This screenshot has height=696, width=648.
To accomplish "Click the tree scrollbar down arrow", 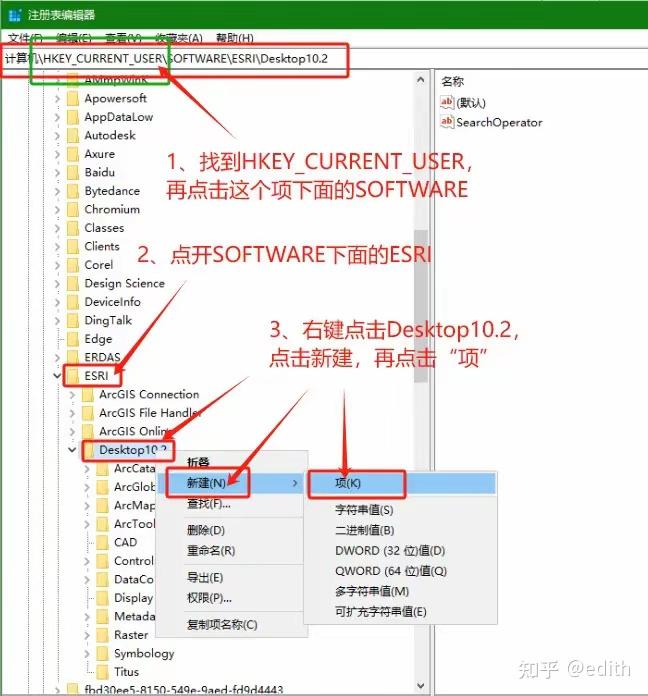I will tap(421, 685).
